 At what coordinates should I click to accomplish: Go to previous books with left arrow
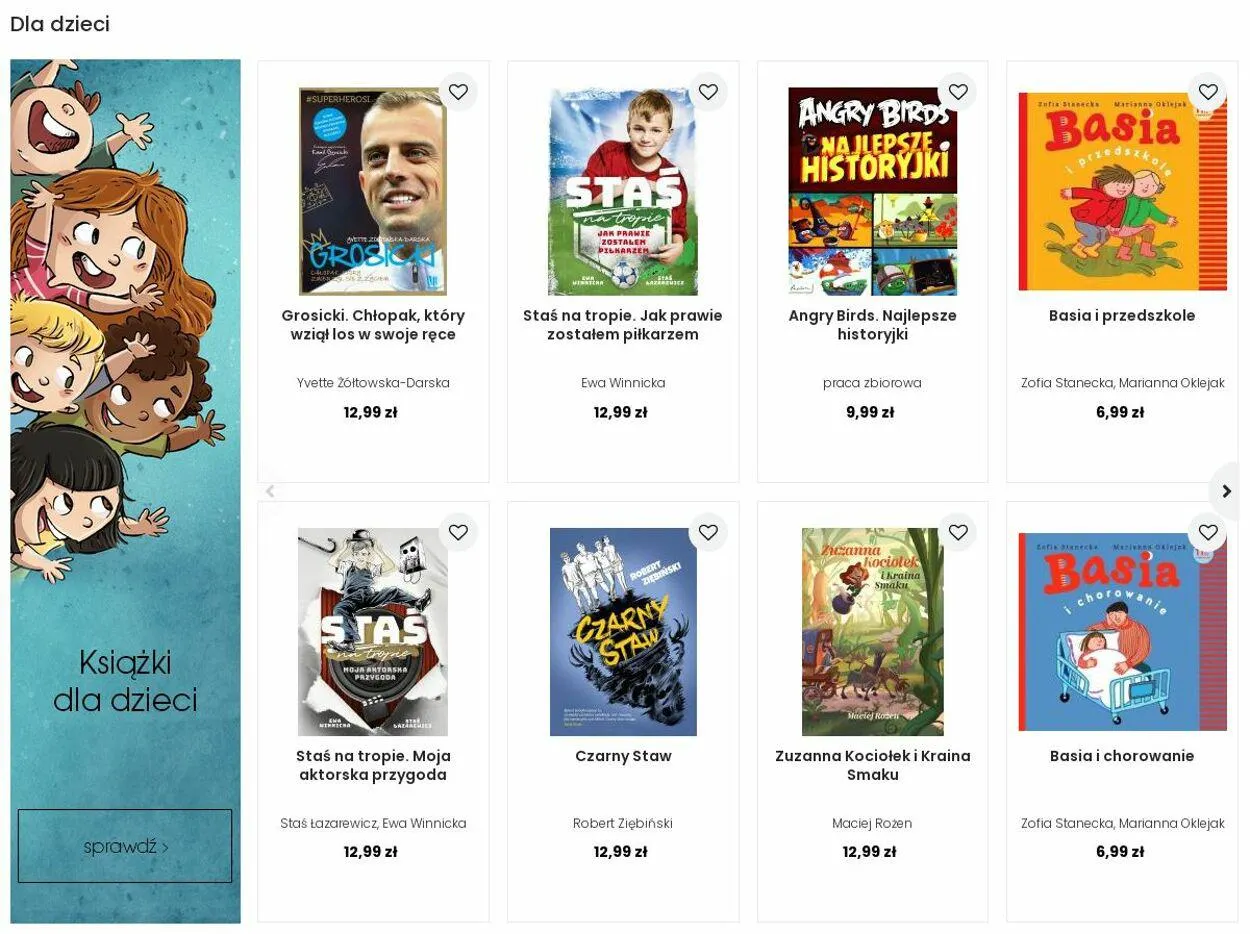(269, 491)
